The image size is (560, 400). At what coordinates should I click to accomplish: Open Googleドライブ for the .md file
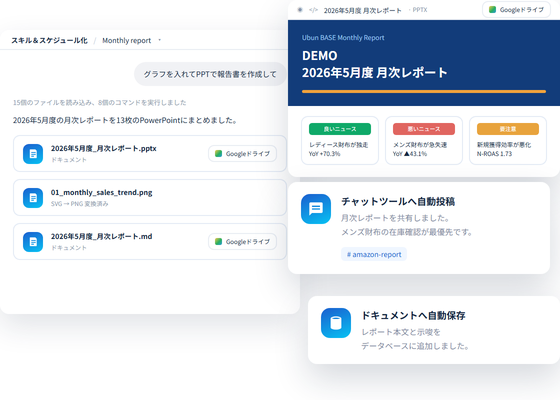(242, 241)
